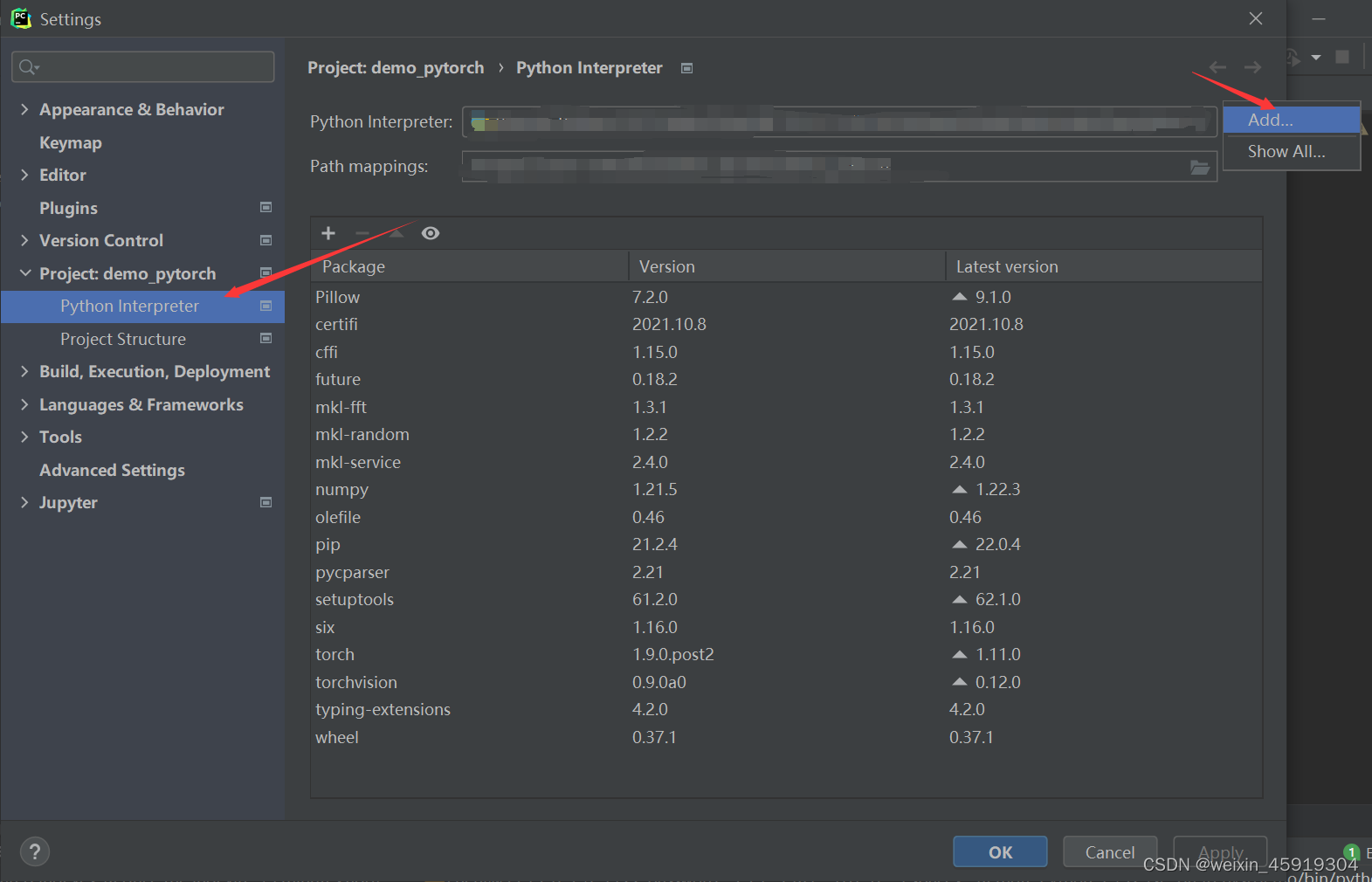Expand the Tools section

24,437
